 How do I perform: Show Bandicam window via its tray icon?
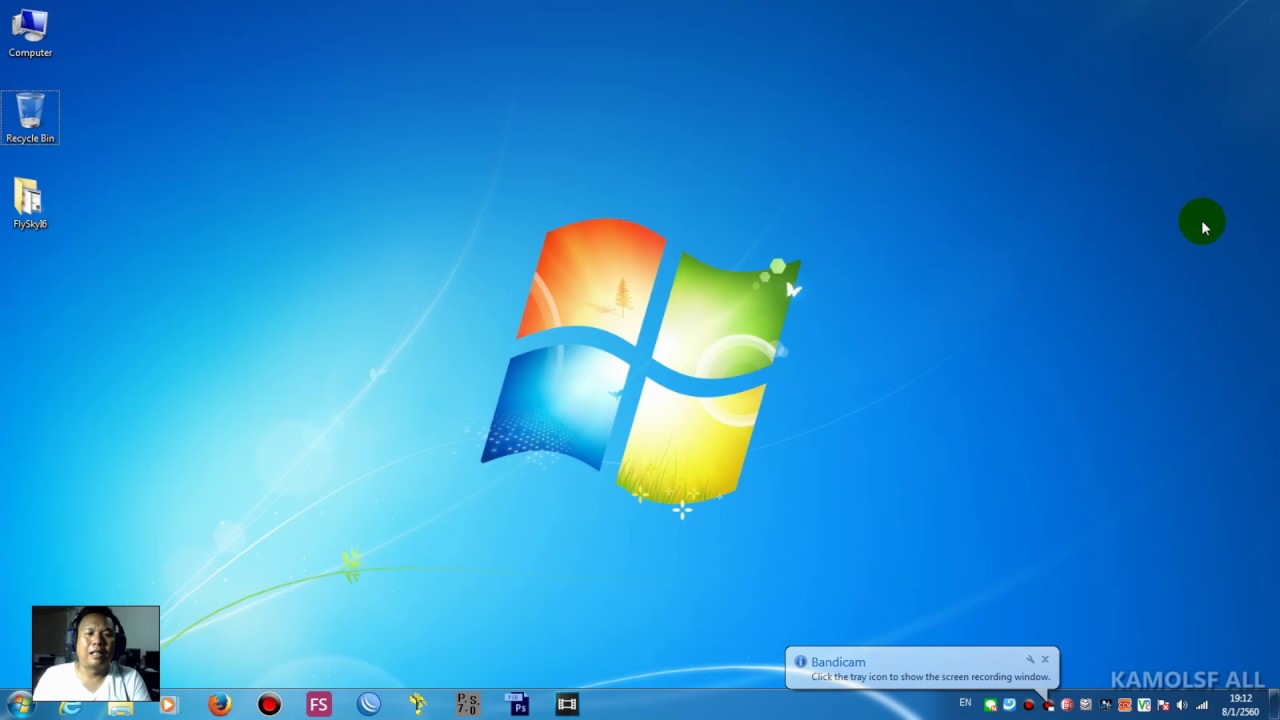(x=1048, y=706)
